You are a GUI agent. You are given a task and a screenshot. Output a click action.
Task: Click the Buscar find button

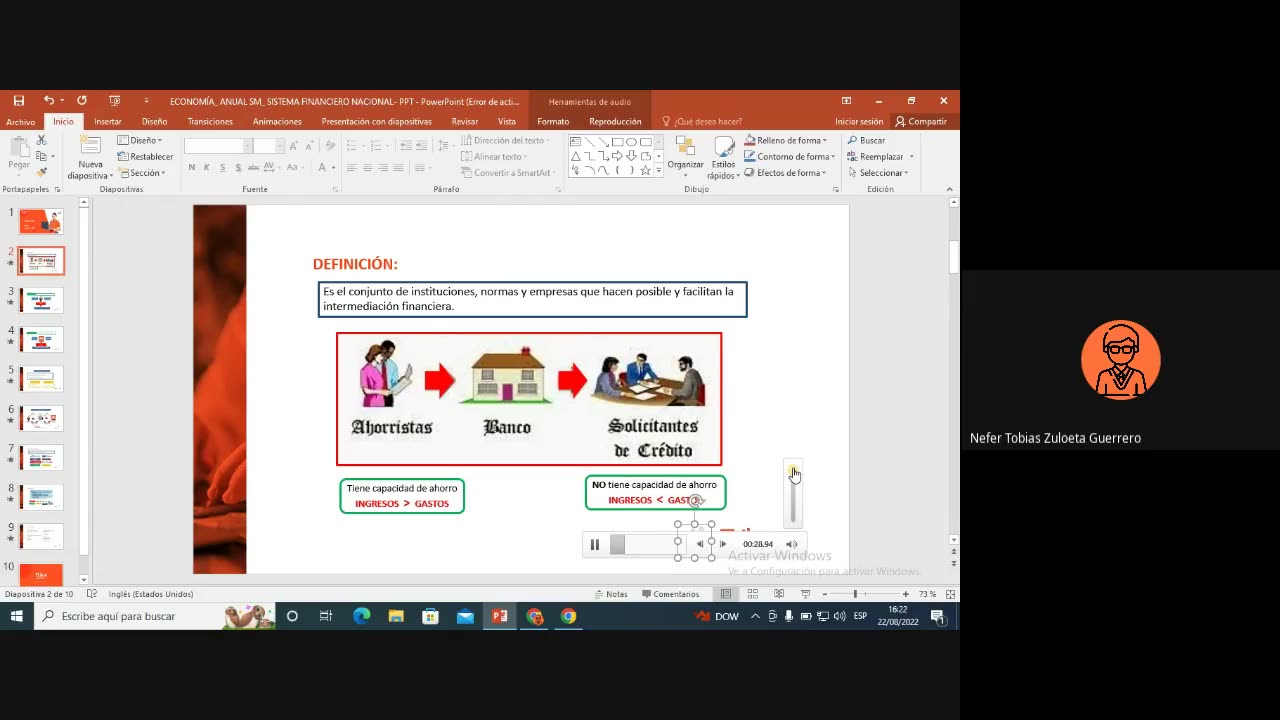pyautogui.click(x=867, y=140)
